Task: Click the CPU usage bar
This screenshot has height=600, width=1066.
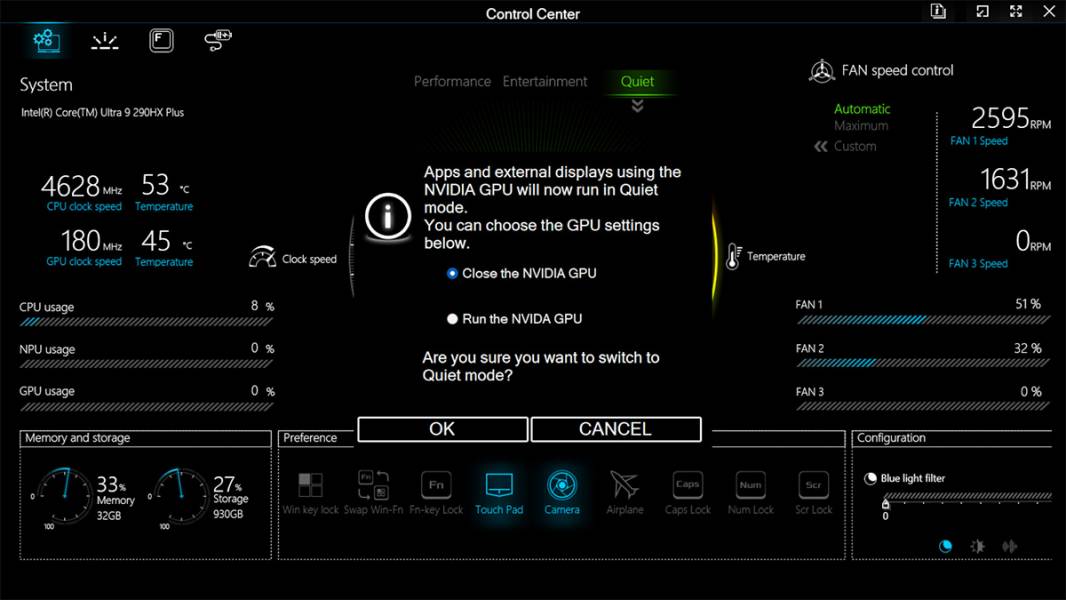Action: [146, 323]
